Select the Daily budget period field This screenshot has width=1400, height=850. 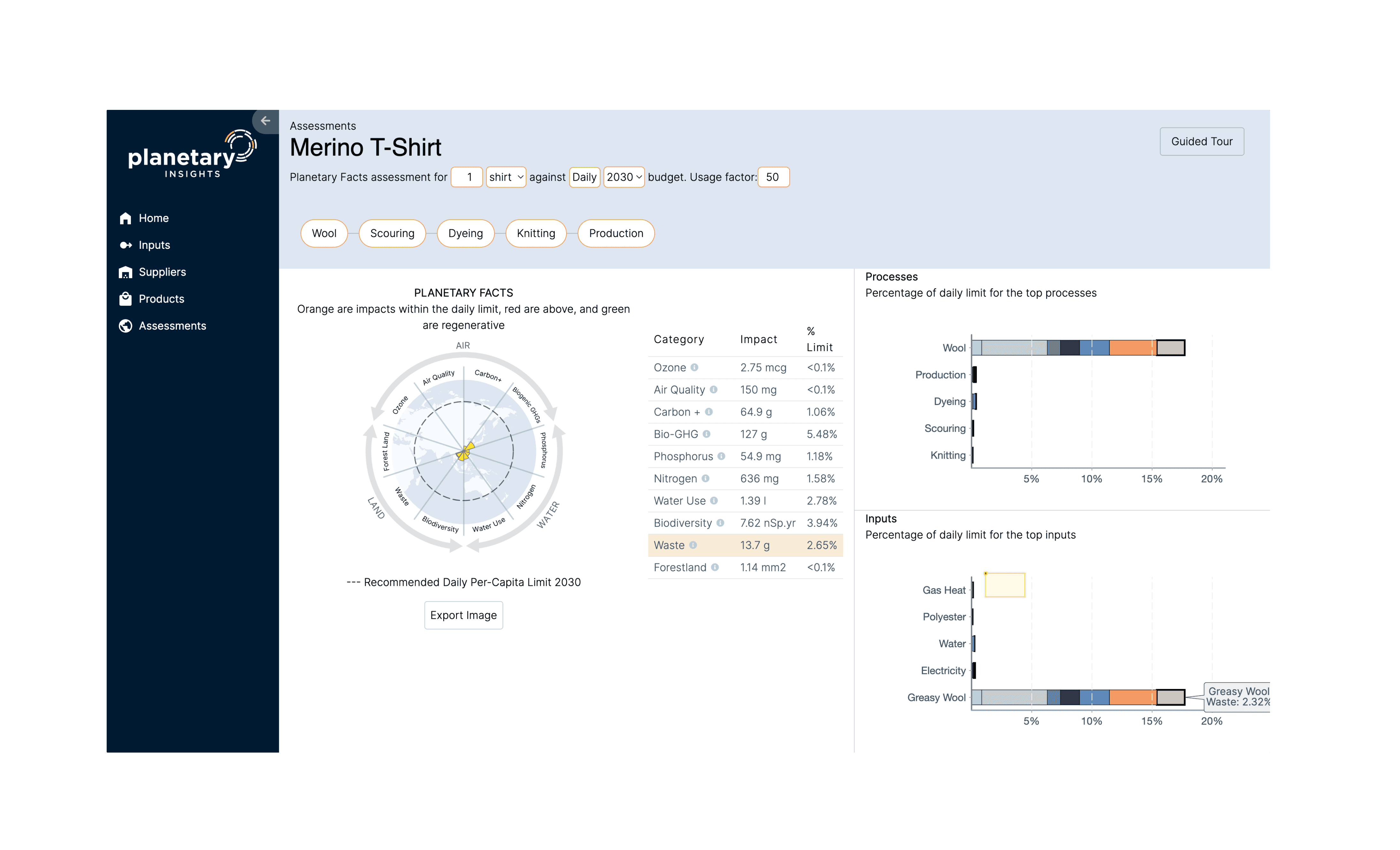pos(584,177)
